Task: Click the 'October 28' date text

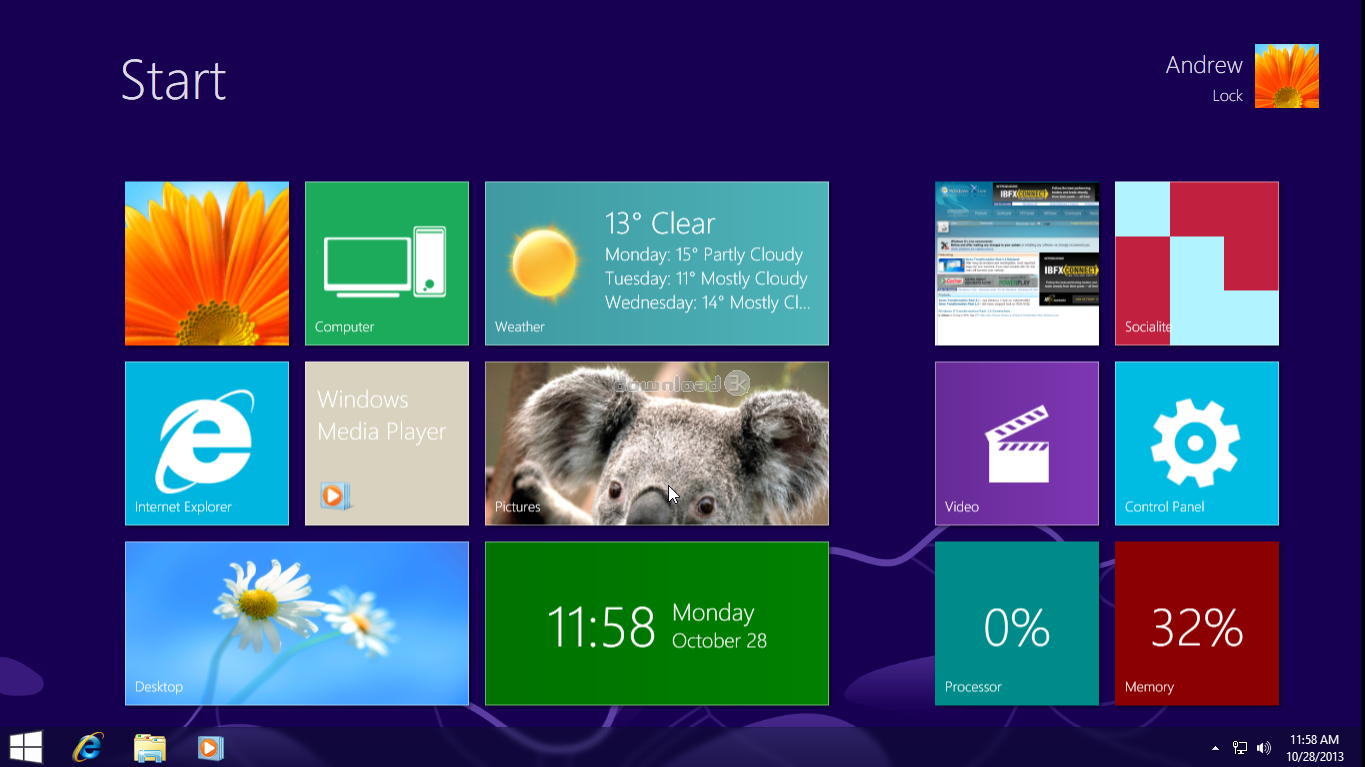Action: click(x=719, y=641)
